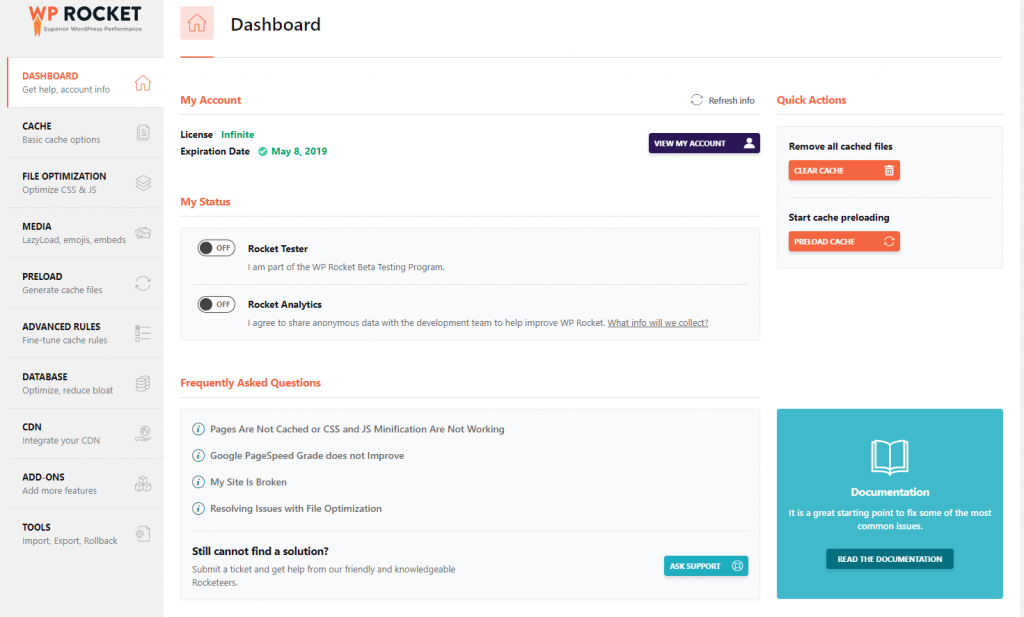The width and height of the screenshot is (1024, 617).
Task: Click the Database stack icon in sidebar
Action: point(143,383)
